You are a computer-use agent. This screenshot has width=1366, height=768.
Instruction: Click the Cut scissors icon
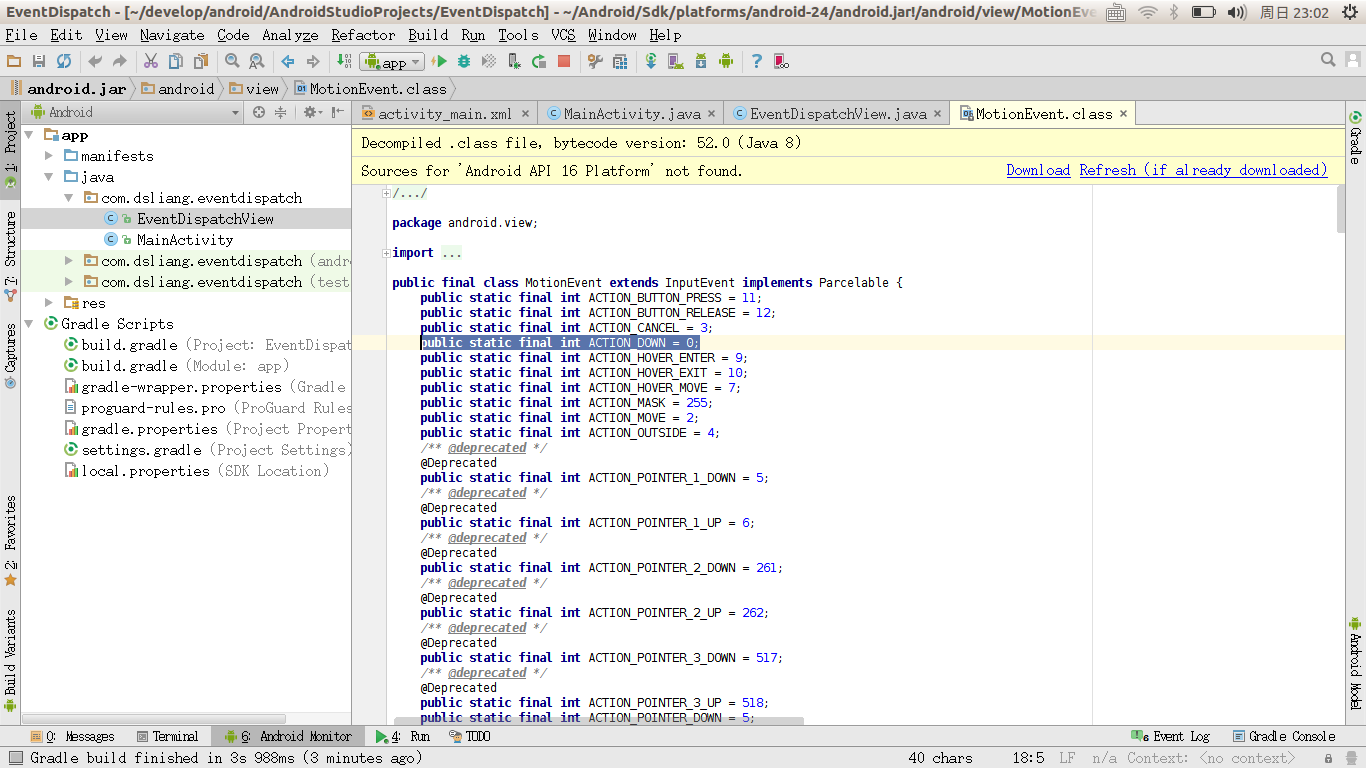(x=150, y=62)
